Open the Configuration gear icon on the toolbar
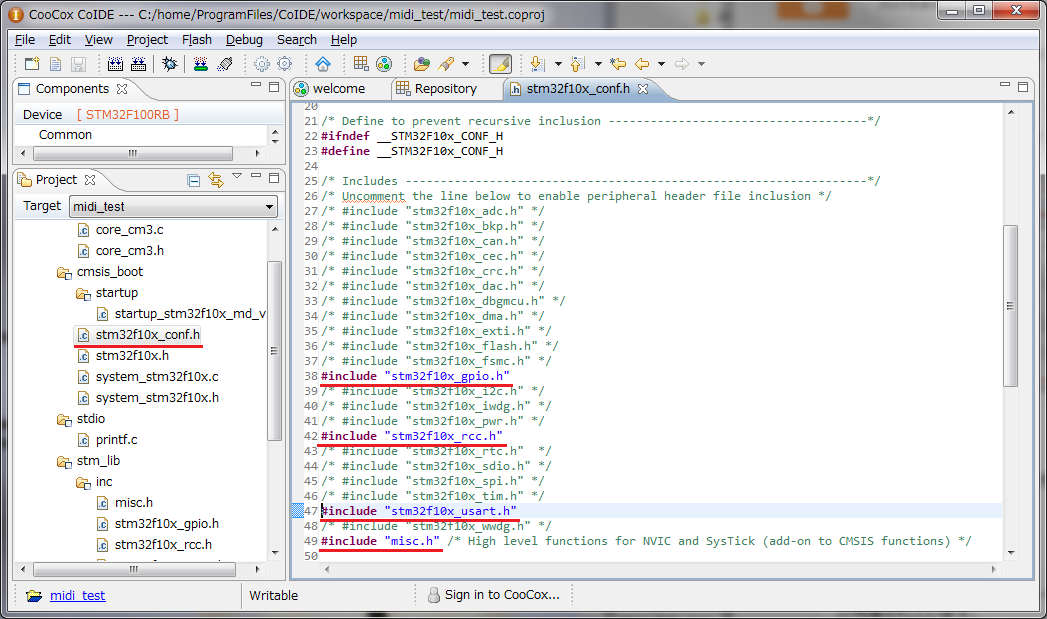The width and height of the screenshot is (1047, 619). [x=260, y=63]
